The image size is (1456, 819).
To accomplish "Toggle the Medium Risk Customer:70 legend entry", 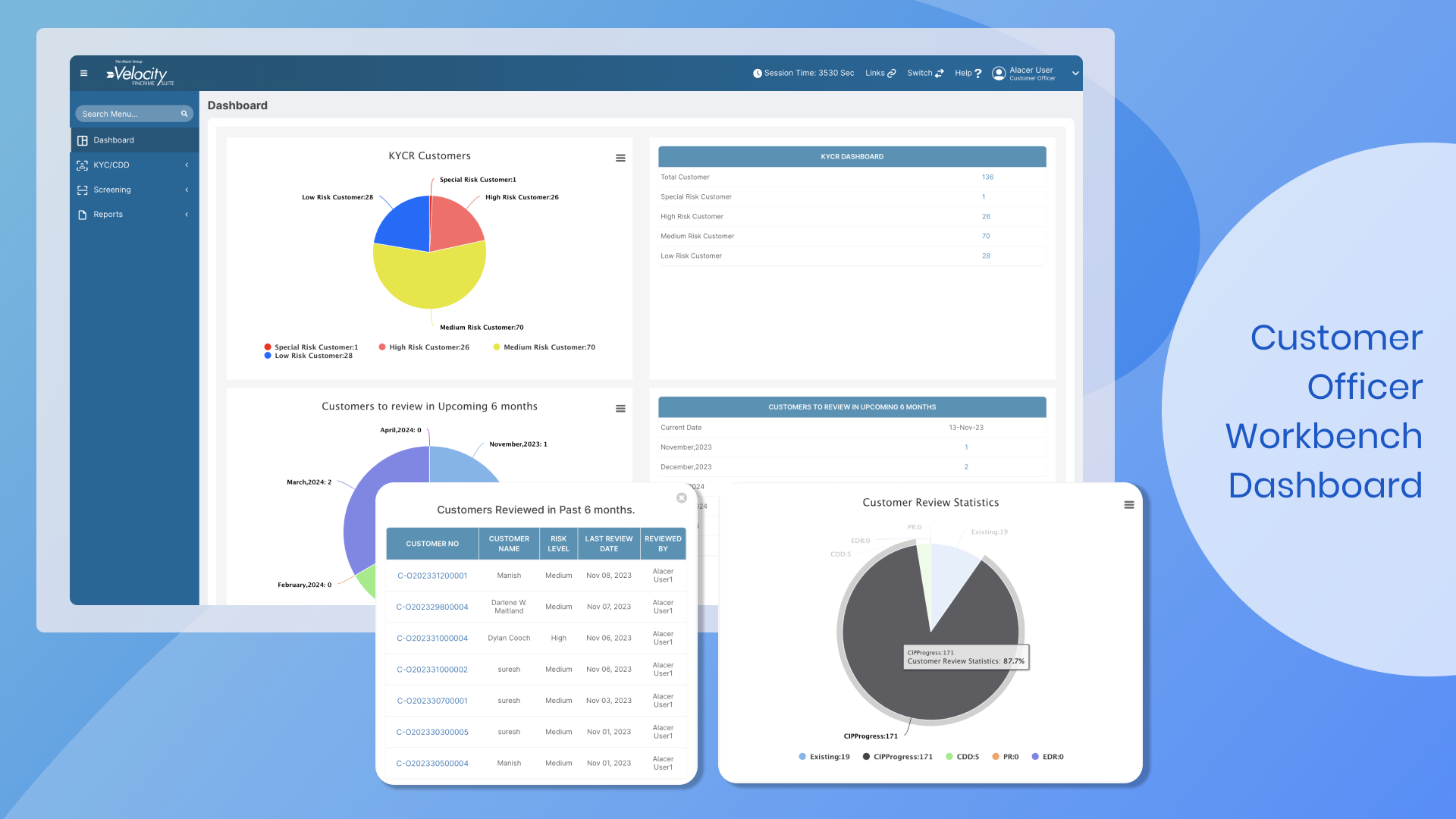I will tap(544, 347).
